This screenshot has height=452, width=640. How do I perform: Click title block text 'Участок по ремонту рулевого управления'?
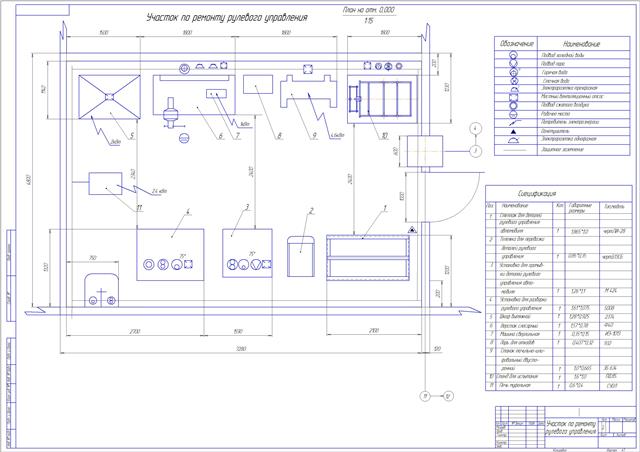point(571,428)
